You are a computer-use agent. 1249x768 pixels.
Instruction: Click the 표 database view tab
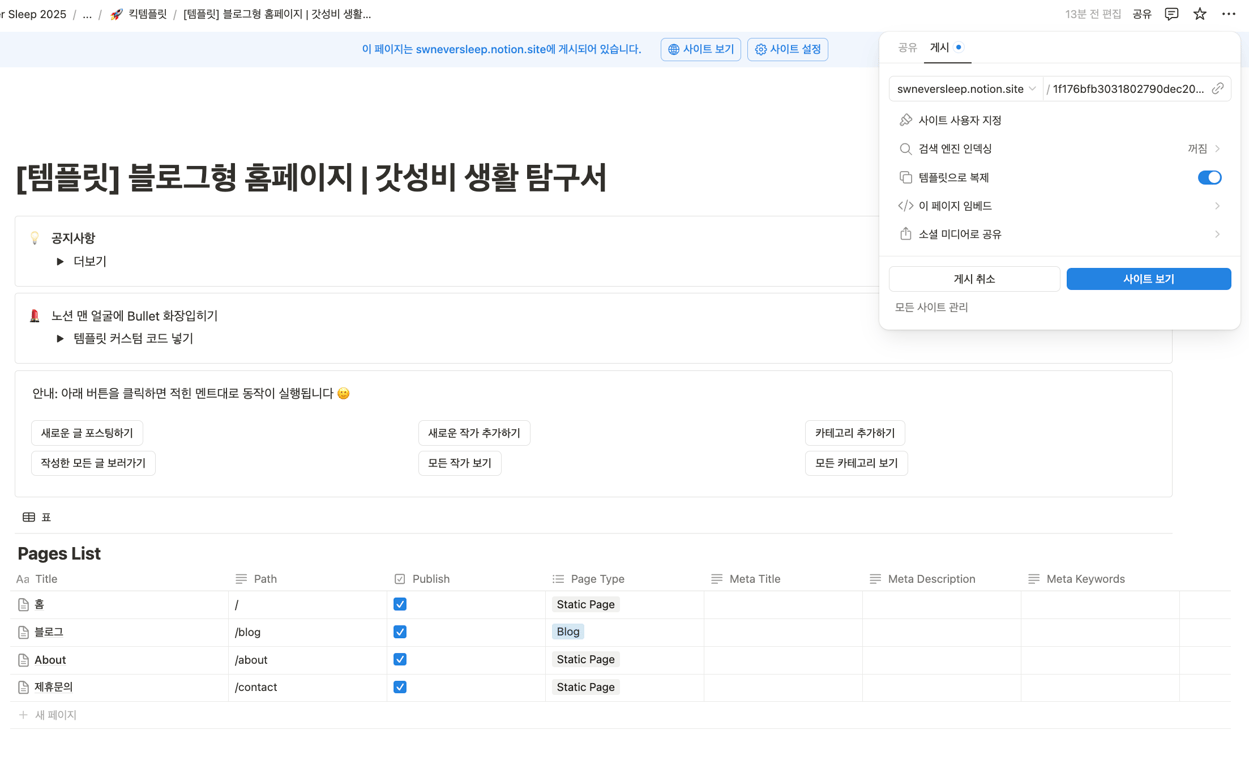[37, 517]
